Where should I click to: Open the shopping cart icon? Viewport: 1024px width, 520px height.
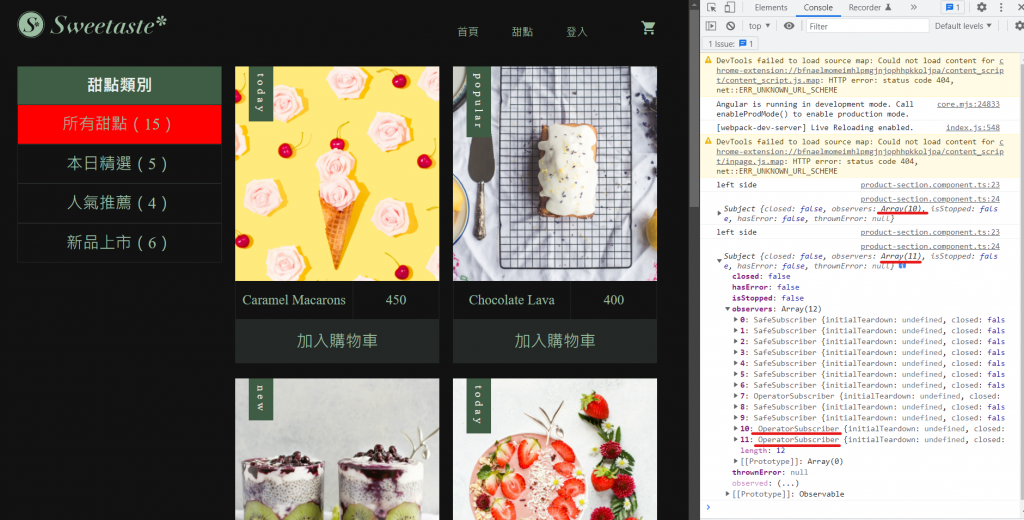click(x=648, y=28)
